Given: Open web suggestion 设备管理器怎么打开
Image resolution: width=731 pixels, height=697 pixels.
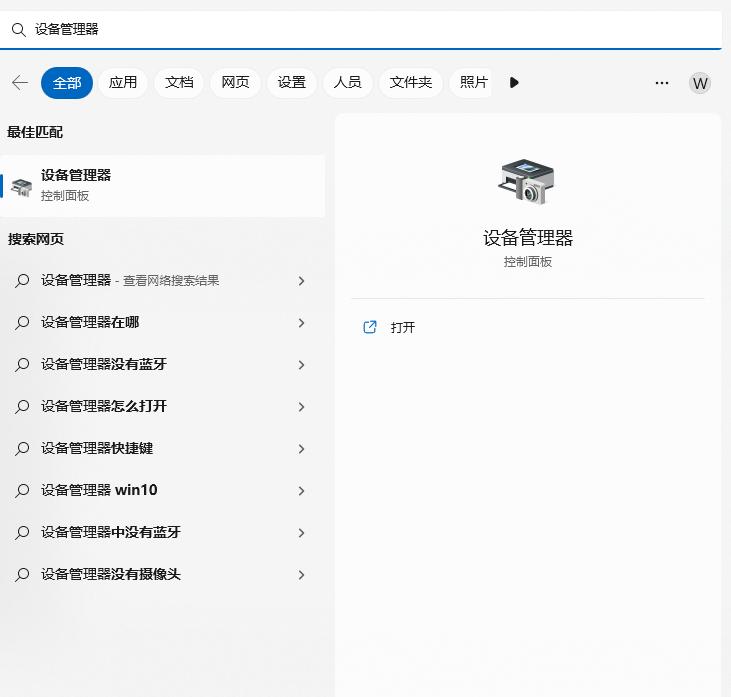Looking at the screenshot, I should 162,407.
